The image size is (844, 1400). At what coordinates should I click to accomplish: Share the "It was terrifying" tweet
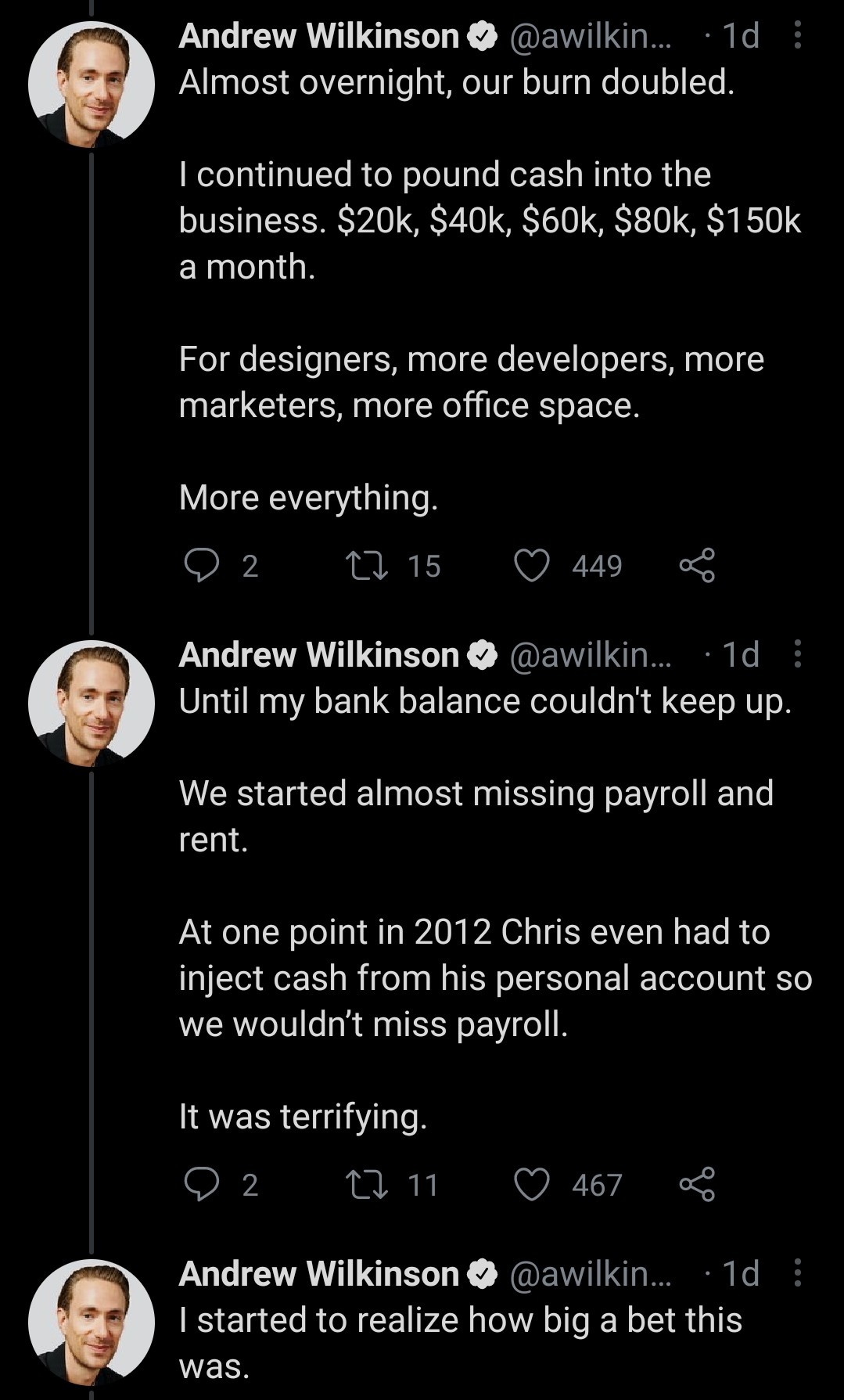tap(696, 1184)
